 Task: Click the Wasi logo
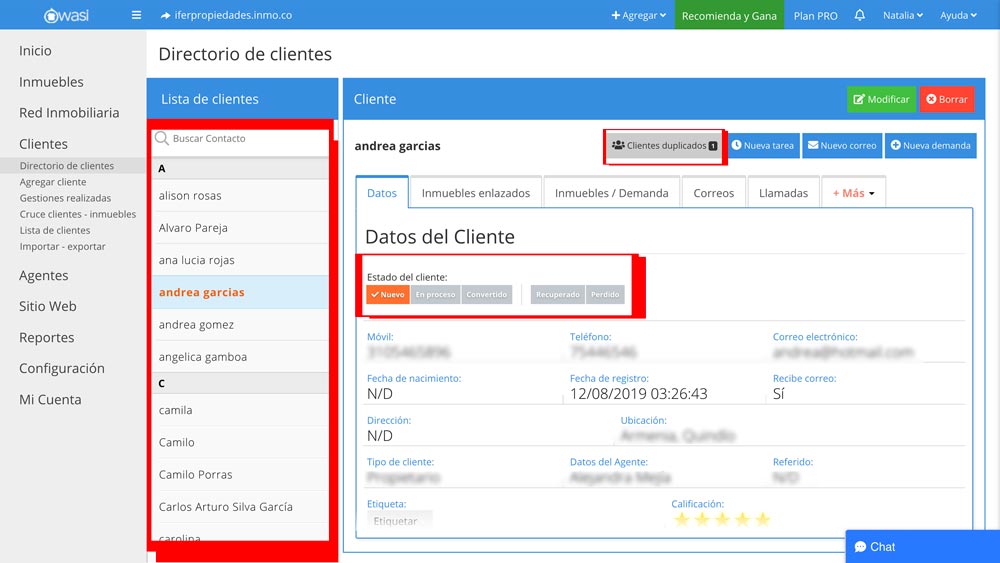[x=67, y=15]
